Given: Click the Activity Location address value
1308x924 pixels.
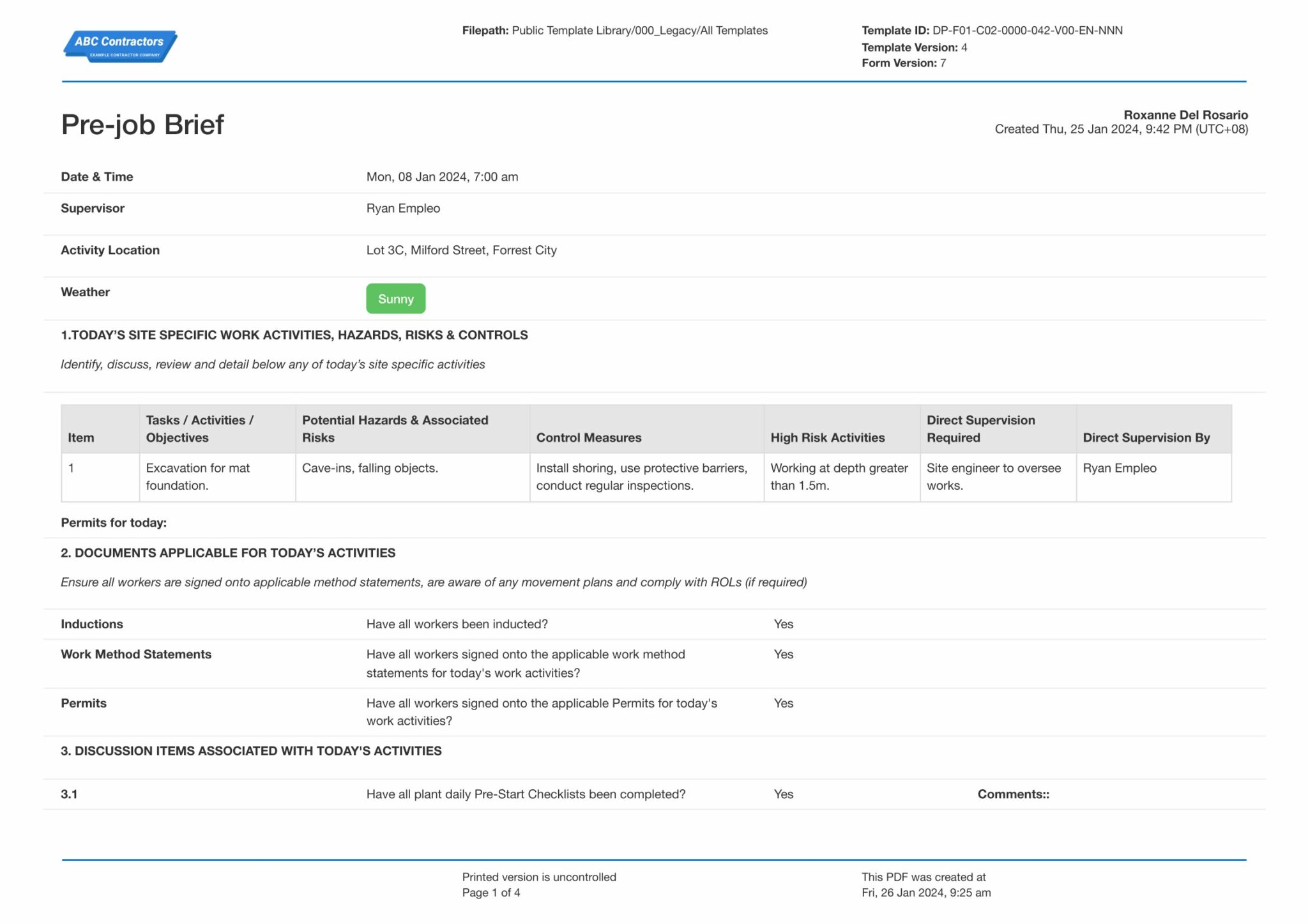Looking at the screenshot, I should click(461, 250).
